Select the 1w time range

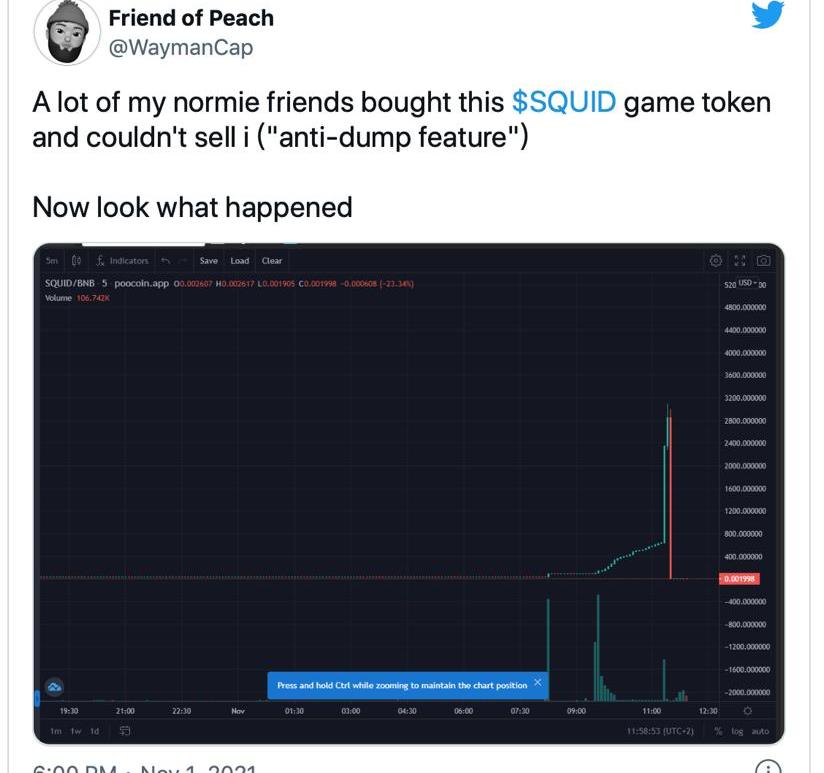click(x=76, y=731)
